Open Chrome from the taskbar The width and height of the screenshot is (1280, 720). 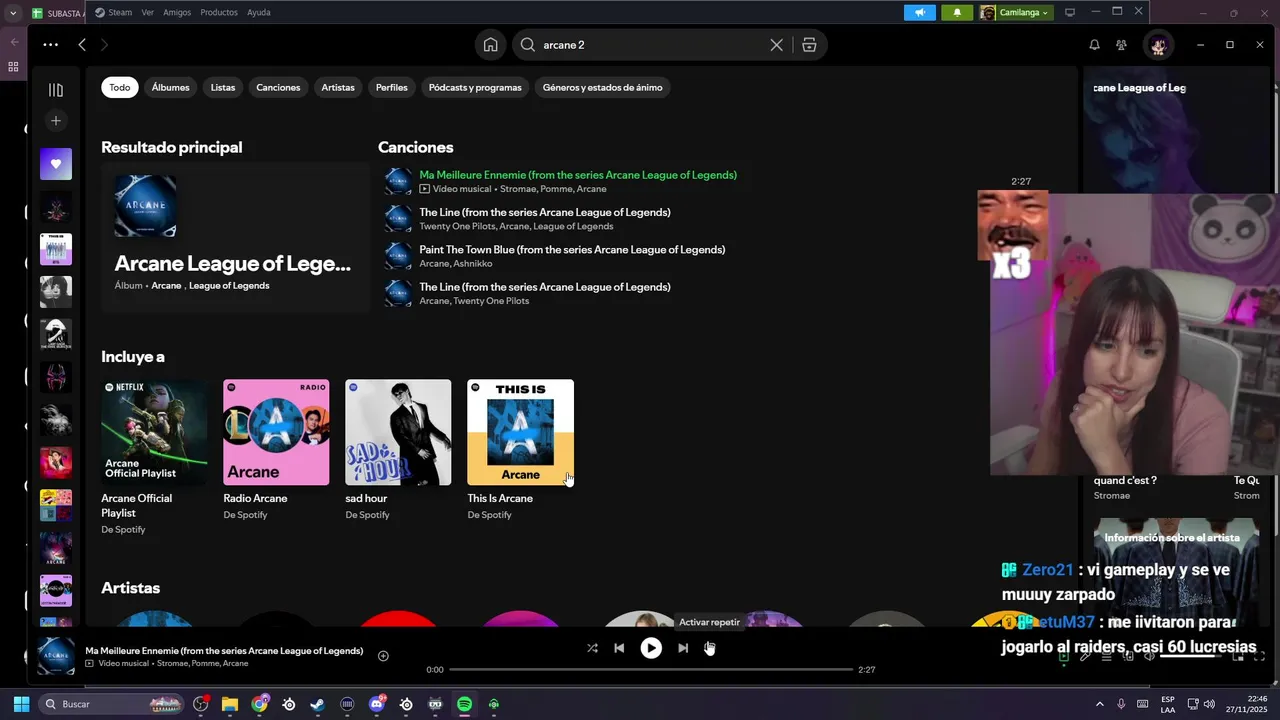[x=260, y=704]
